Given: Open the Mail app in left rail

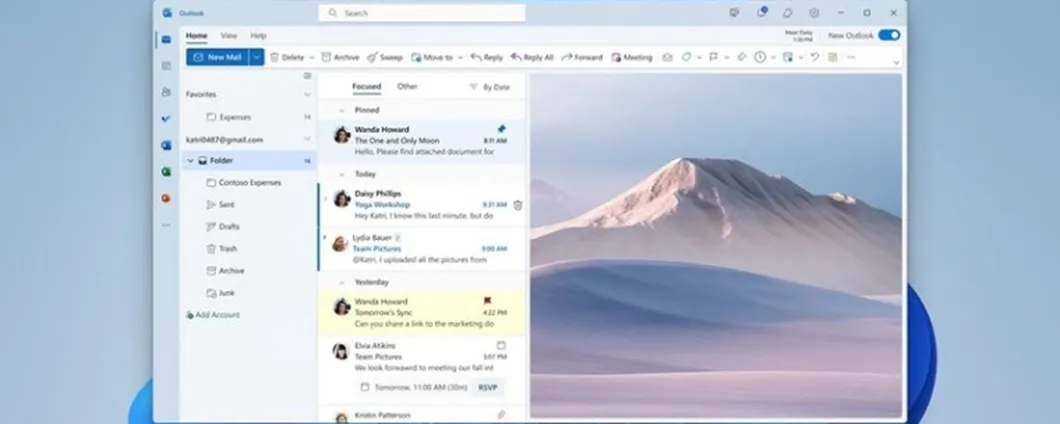Looking at the screenshot, I should 166,39.
